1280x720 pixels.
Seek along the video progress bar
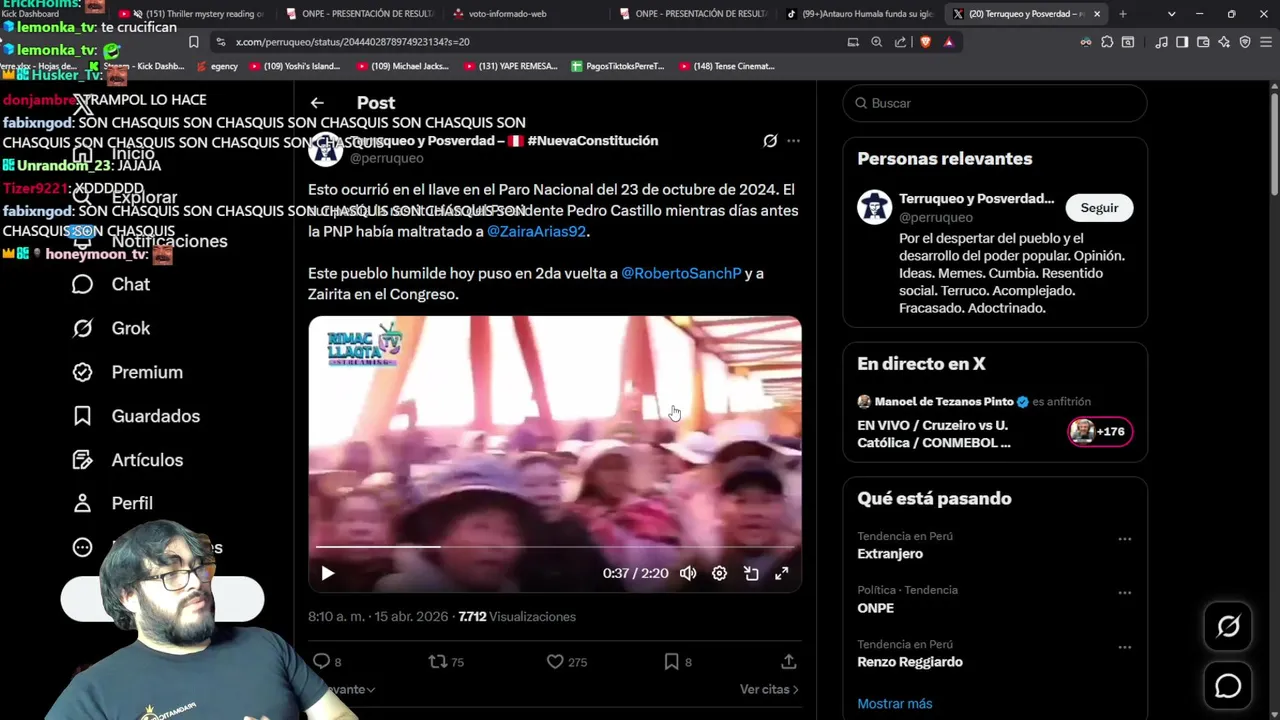pyautogui.click(x=555, y=546)
